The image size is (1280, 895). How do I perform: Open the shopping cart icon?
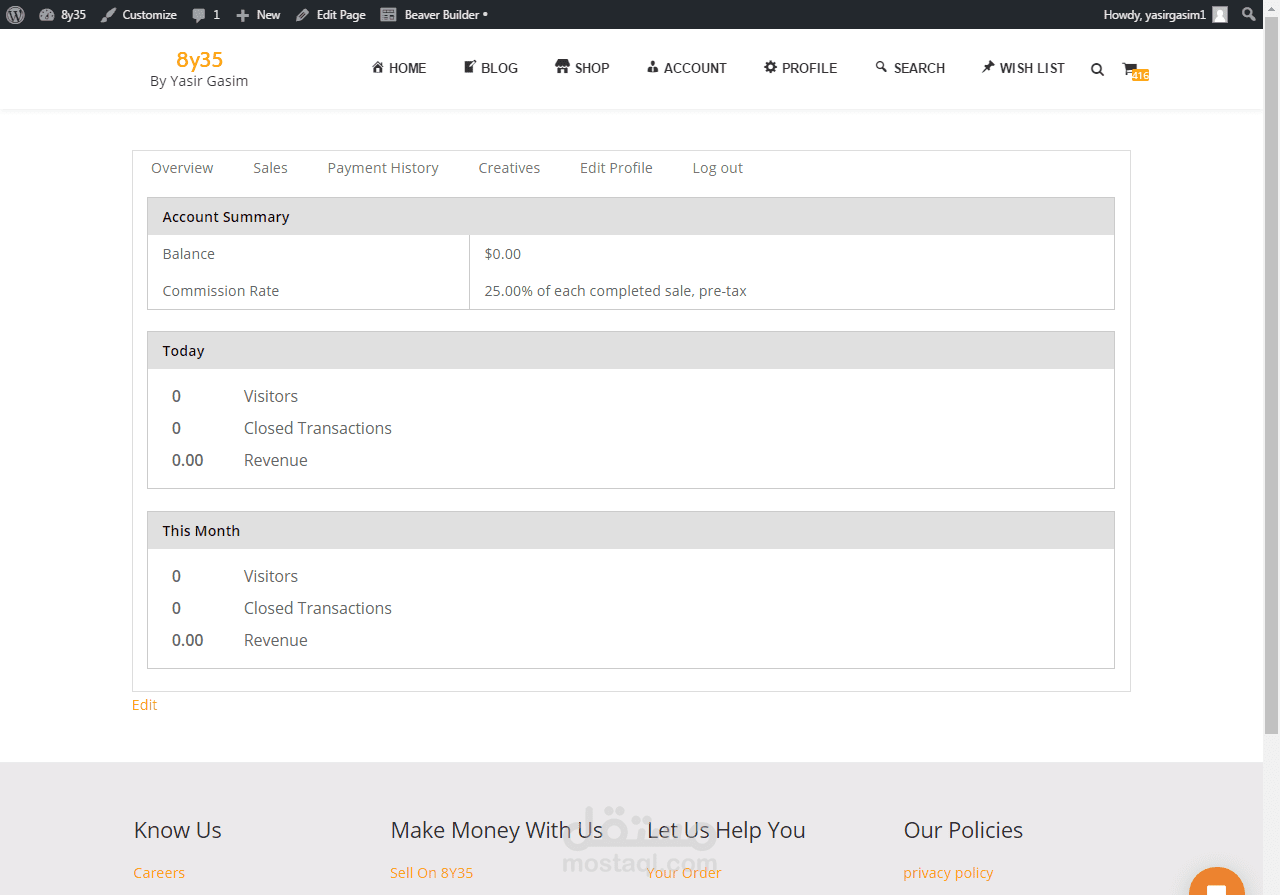coord(1134,70)
